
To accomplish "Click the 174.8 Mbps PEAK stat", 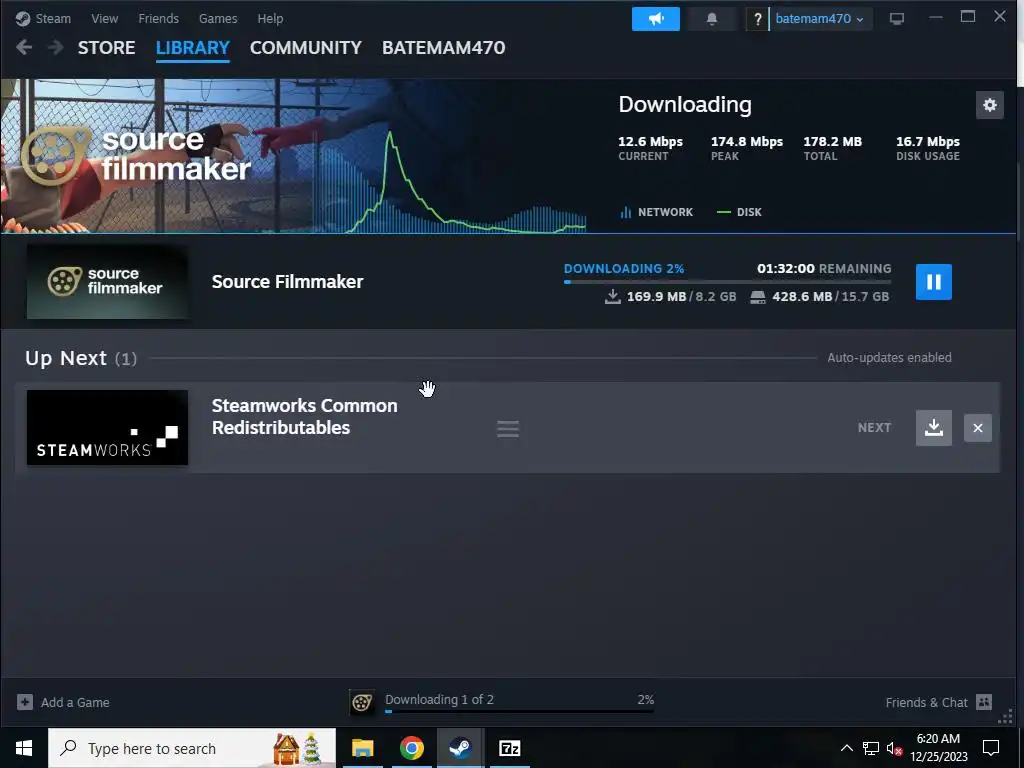I will coord(746,148).
